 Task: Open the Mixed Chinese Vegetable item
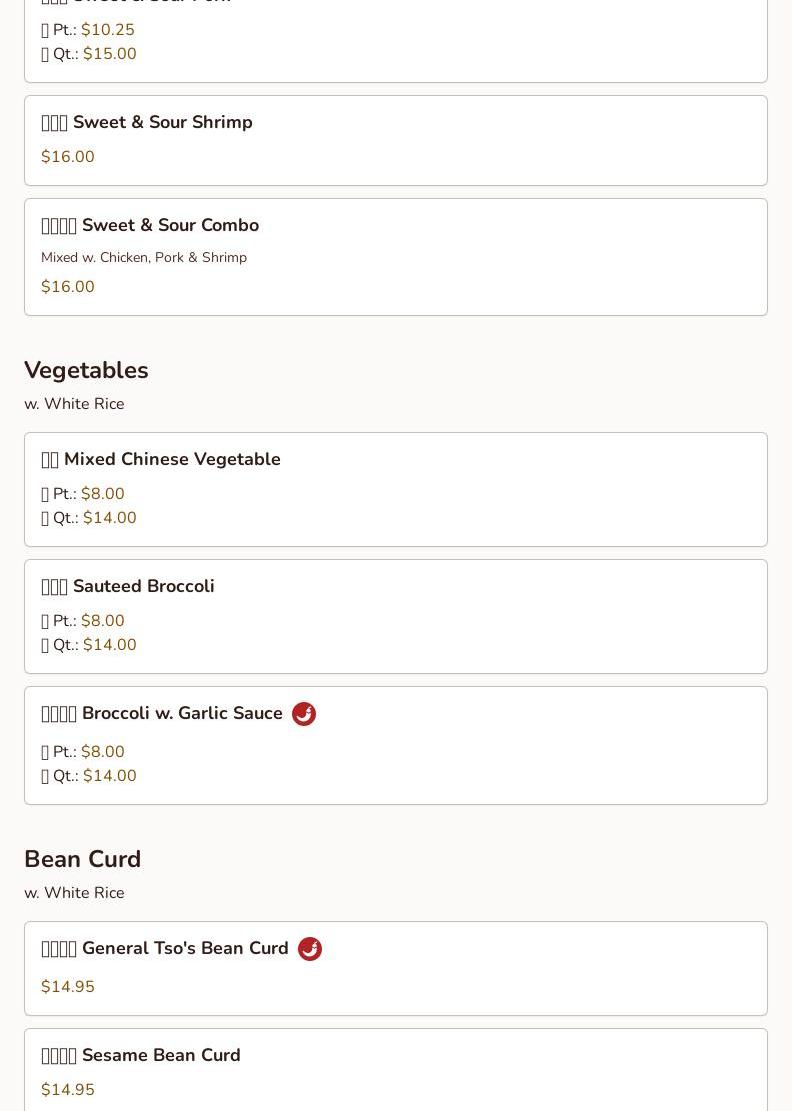396,490
